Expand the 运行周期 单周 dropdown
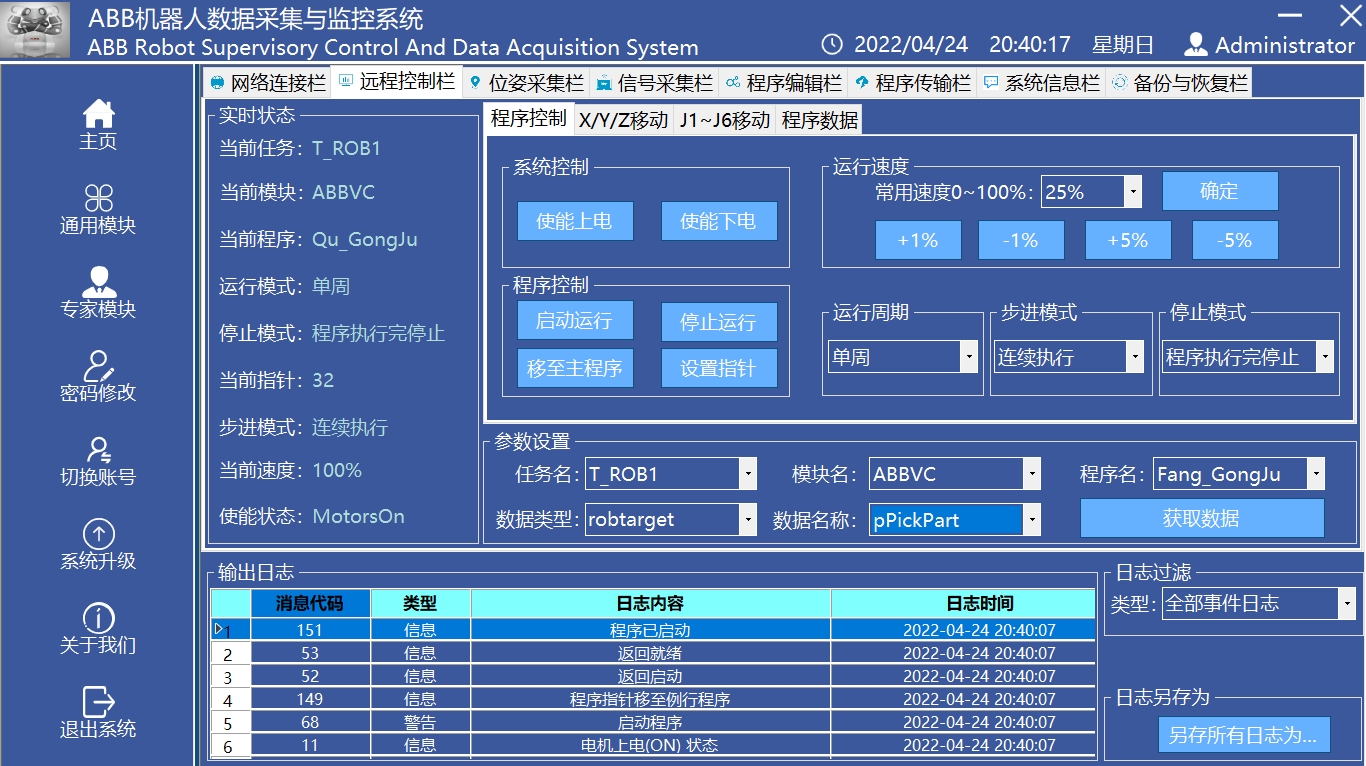 click(x=968, y=357)
